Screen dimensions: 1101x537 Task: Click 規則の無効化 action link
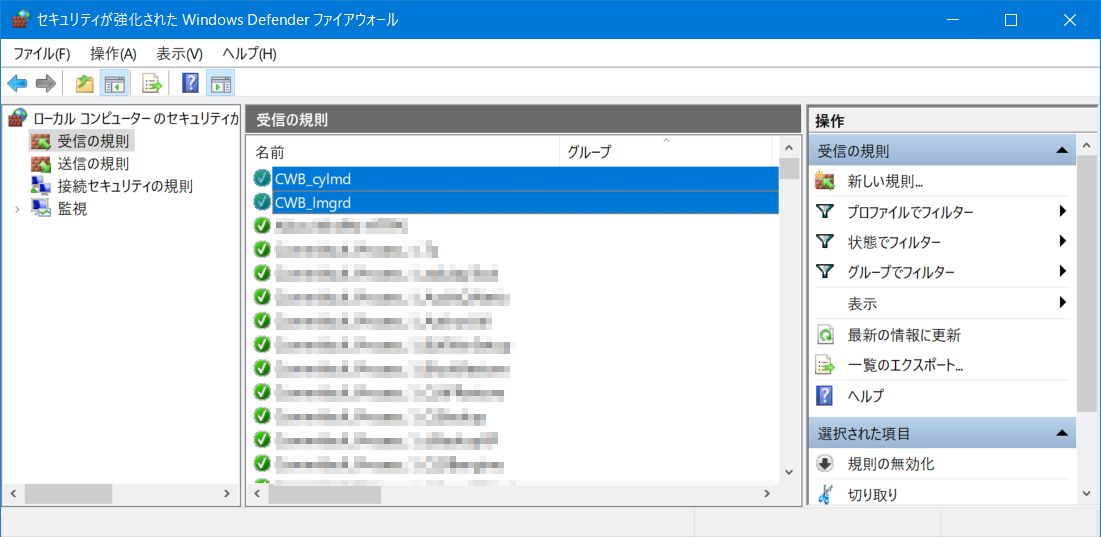click(890, 464)
